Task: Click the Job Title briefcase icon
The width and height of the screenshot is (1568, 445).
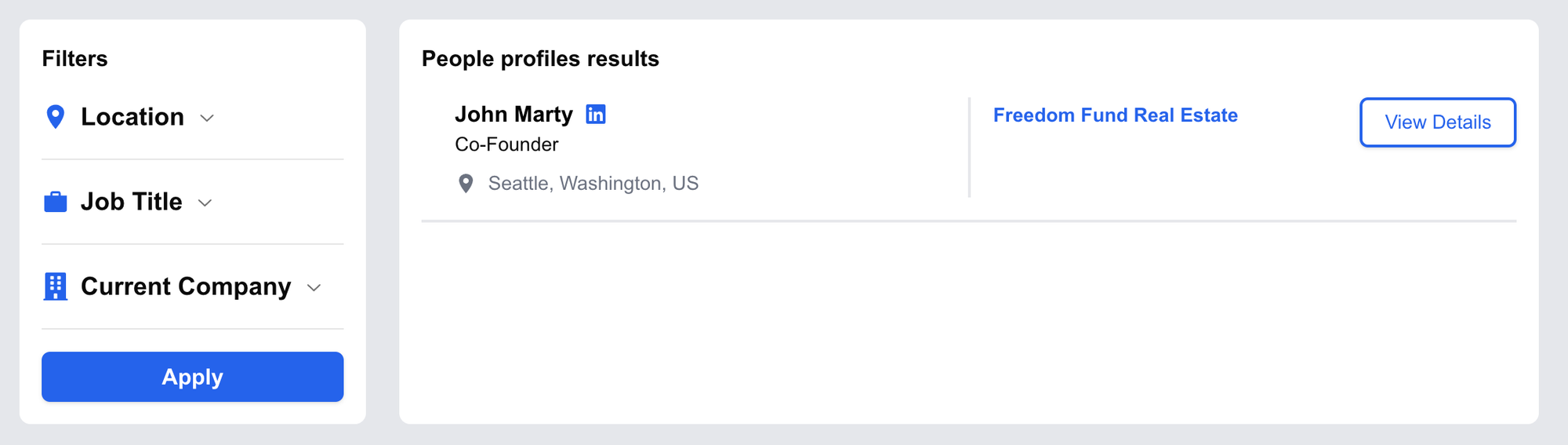Action: (x=55, y=202)
